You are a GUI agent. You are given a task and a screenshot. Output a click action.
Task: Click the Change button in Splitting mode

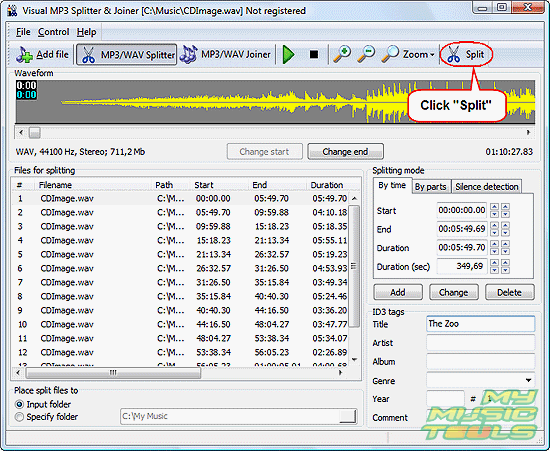tap(454, 292)
